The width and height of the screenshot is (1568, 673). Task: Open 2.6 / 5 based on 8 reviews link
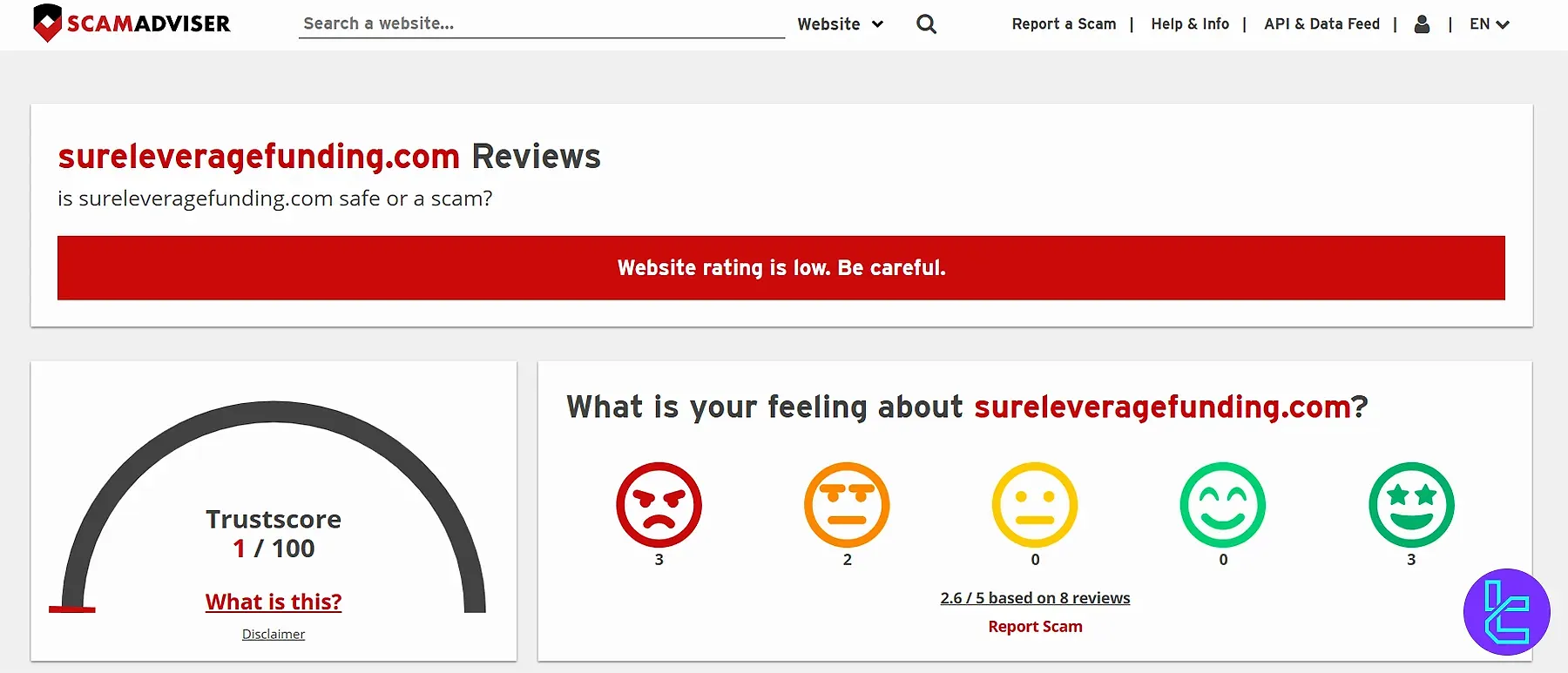(1035, 598)
